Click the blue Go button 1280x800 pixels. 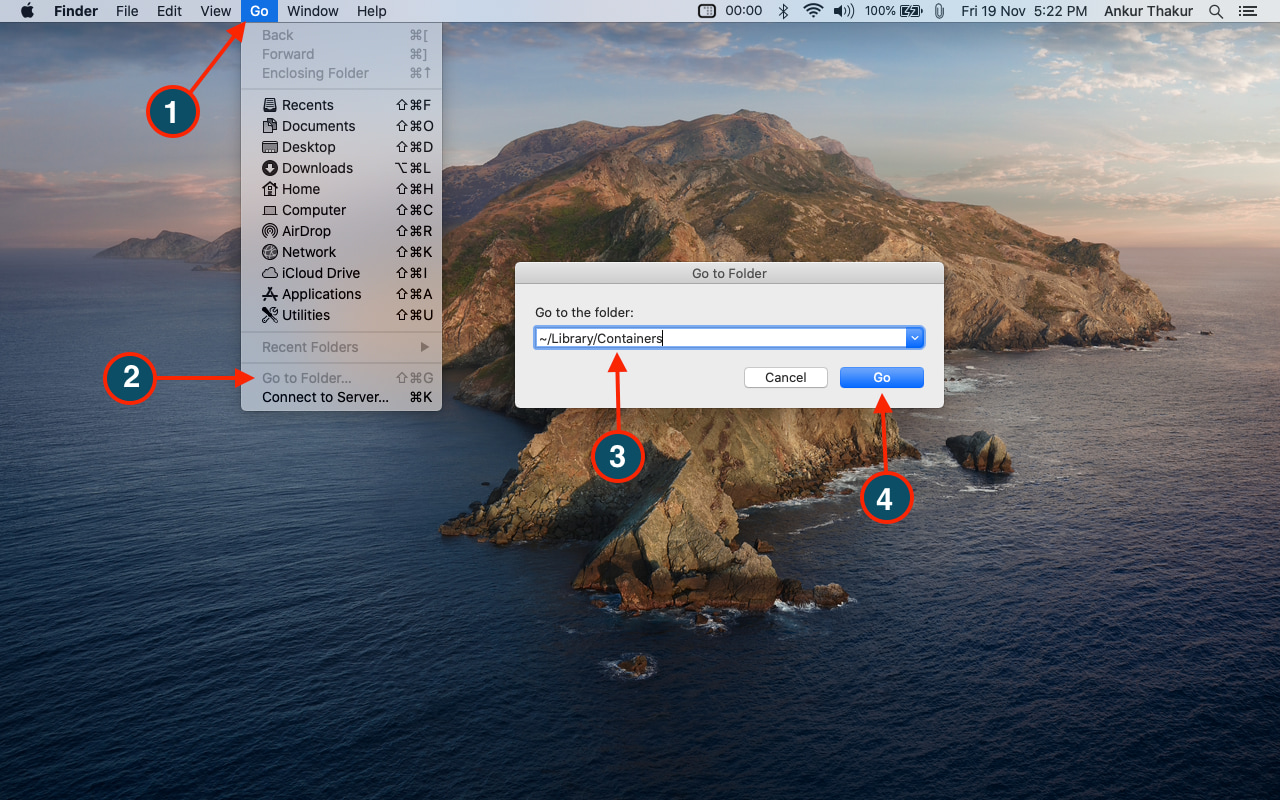click(882, 377)
